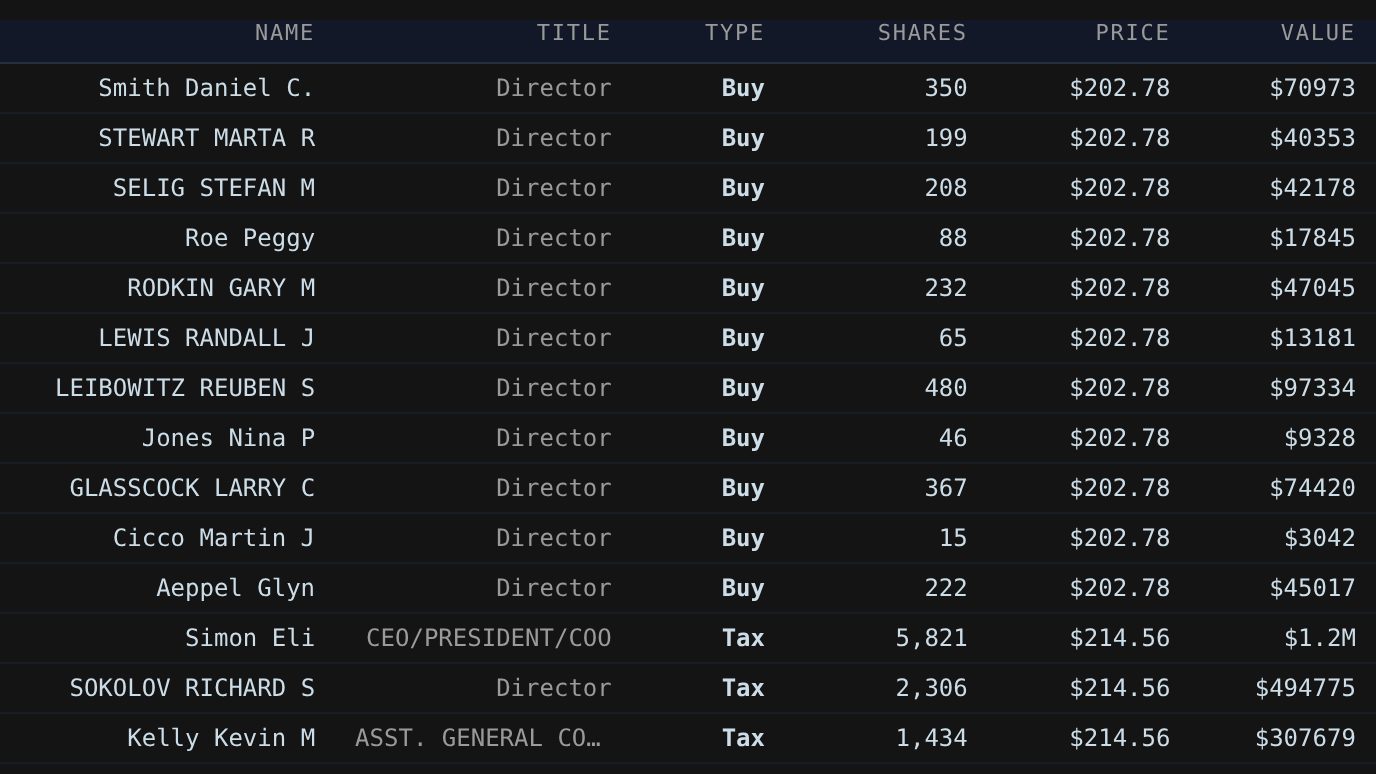Select the $1.2M value cell

[1320, 638]
